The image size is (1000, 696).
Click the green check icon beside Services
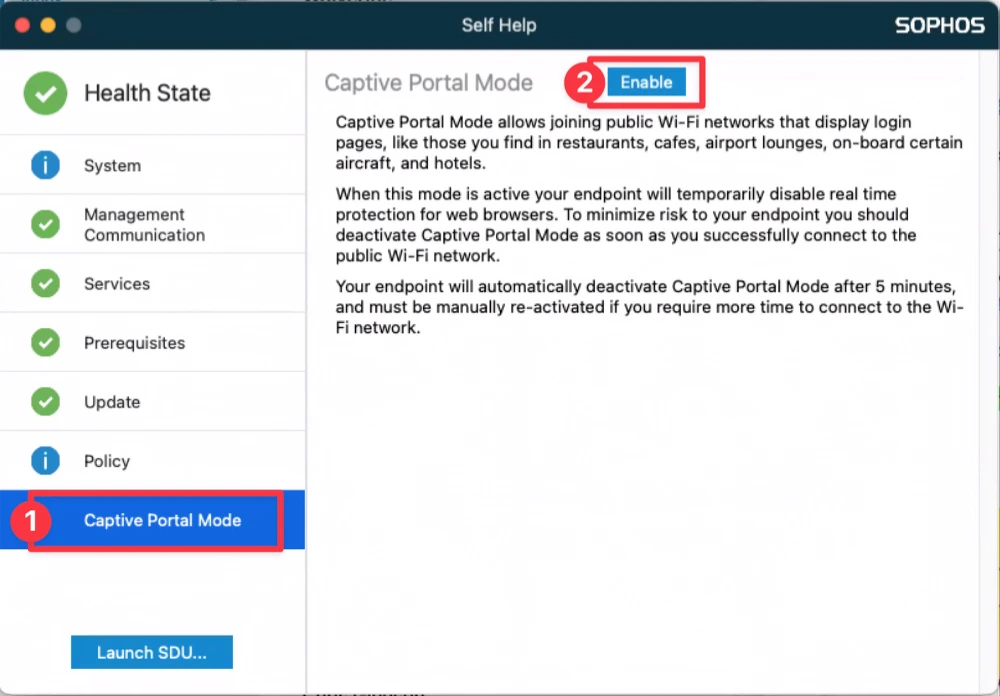(x=45, y=283)
